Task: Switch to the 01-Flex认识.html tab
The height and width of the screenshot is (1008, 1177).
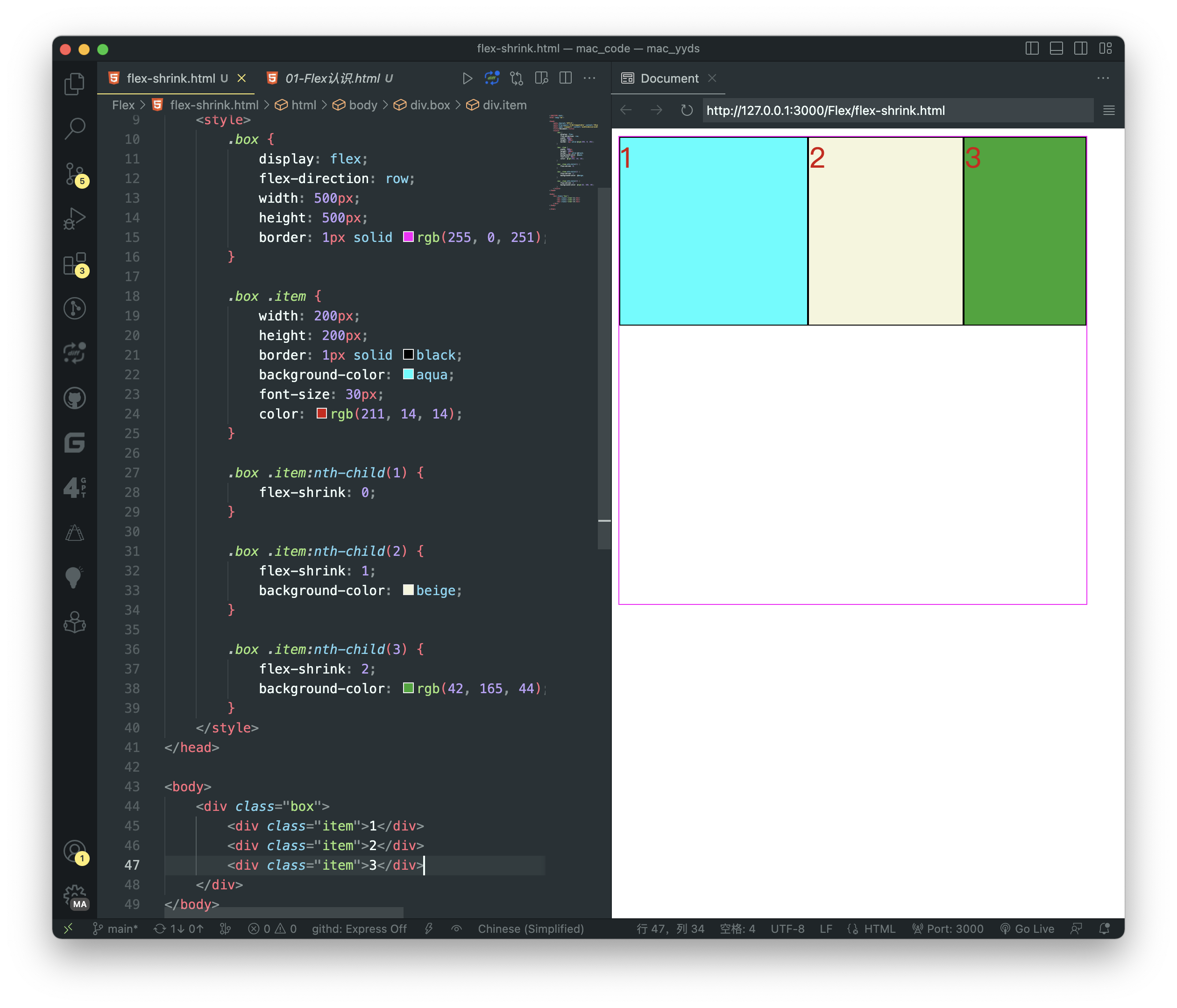Action: 331,78
